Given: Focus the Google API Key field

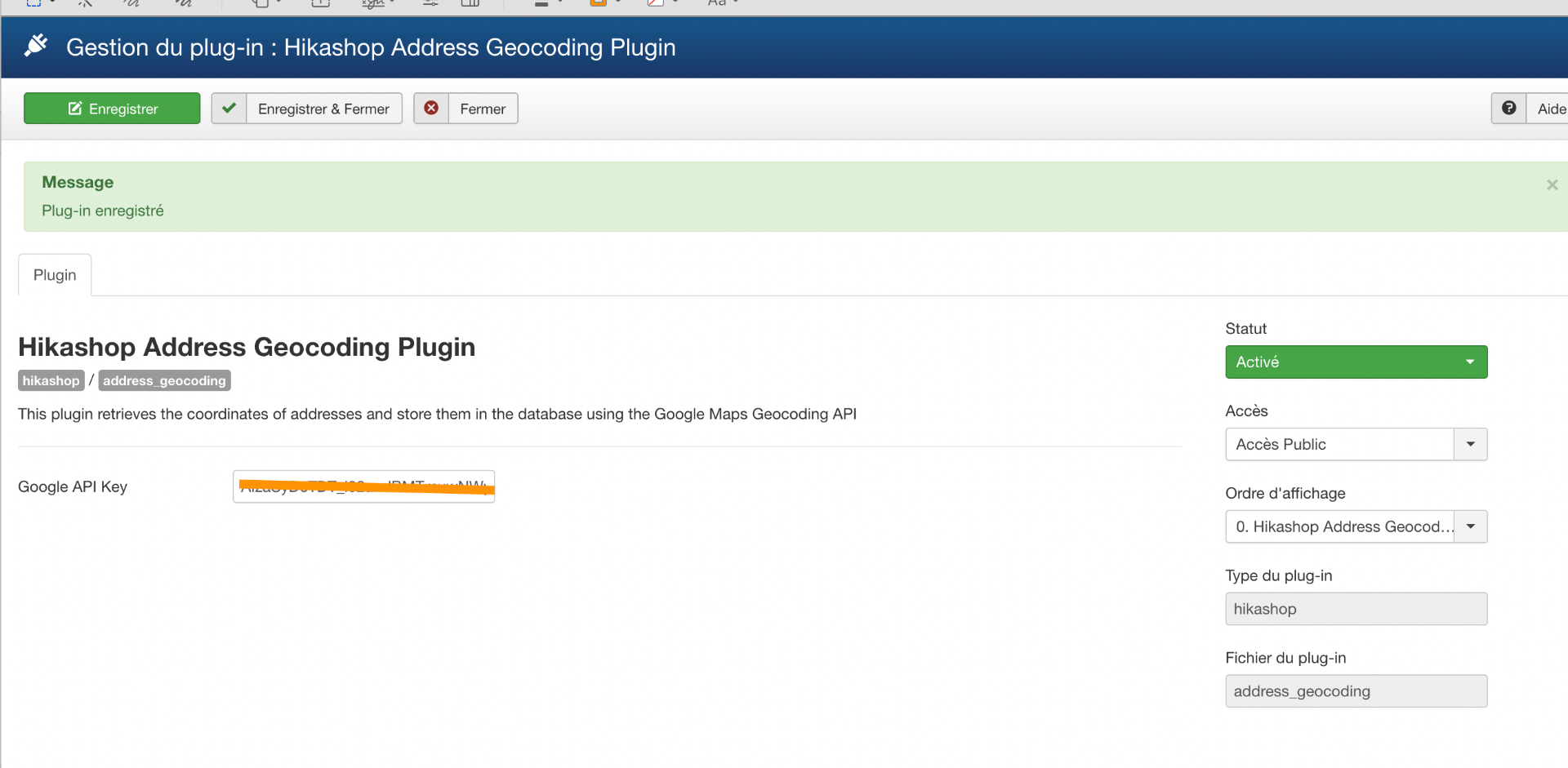Looking at the screenshot, I should tap(363, 487).
